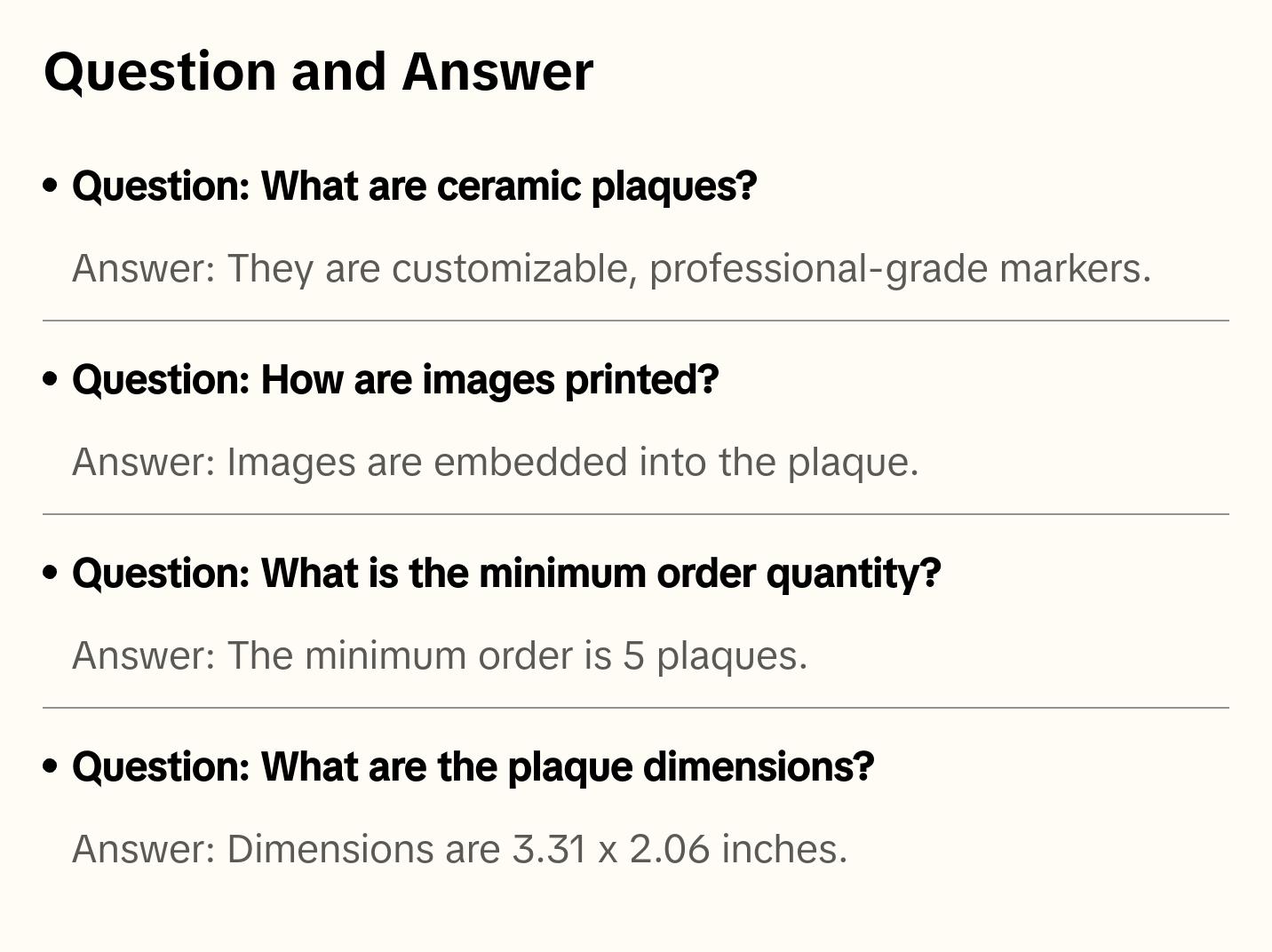Select the "What are the plaque dimensions?" question
This screenshot has width=1272, height=952.
[473, 767]
